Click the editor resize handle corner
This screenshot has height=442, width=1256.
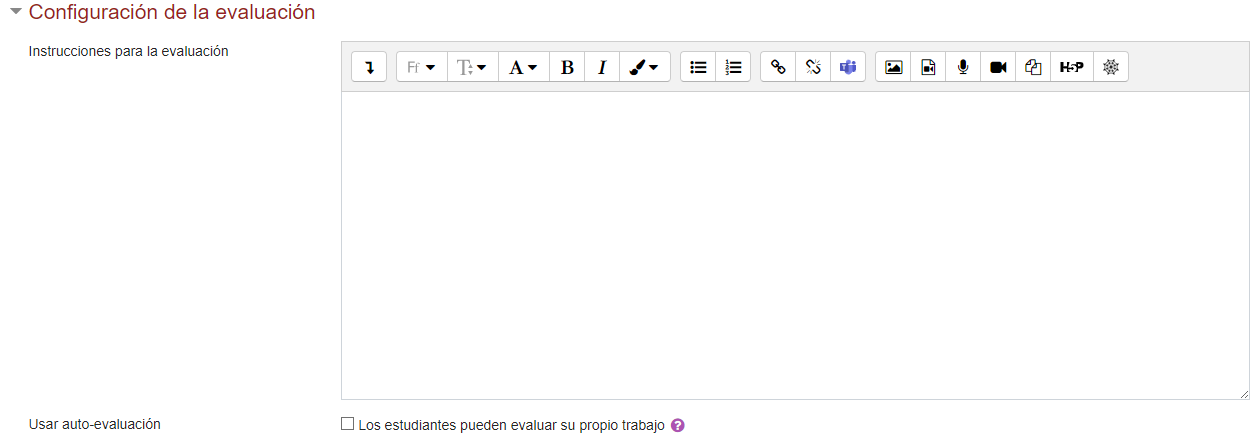(x=1243, y=394)
